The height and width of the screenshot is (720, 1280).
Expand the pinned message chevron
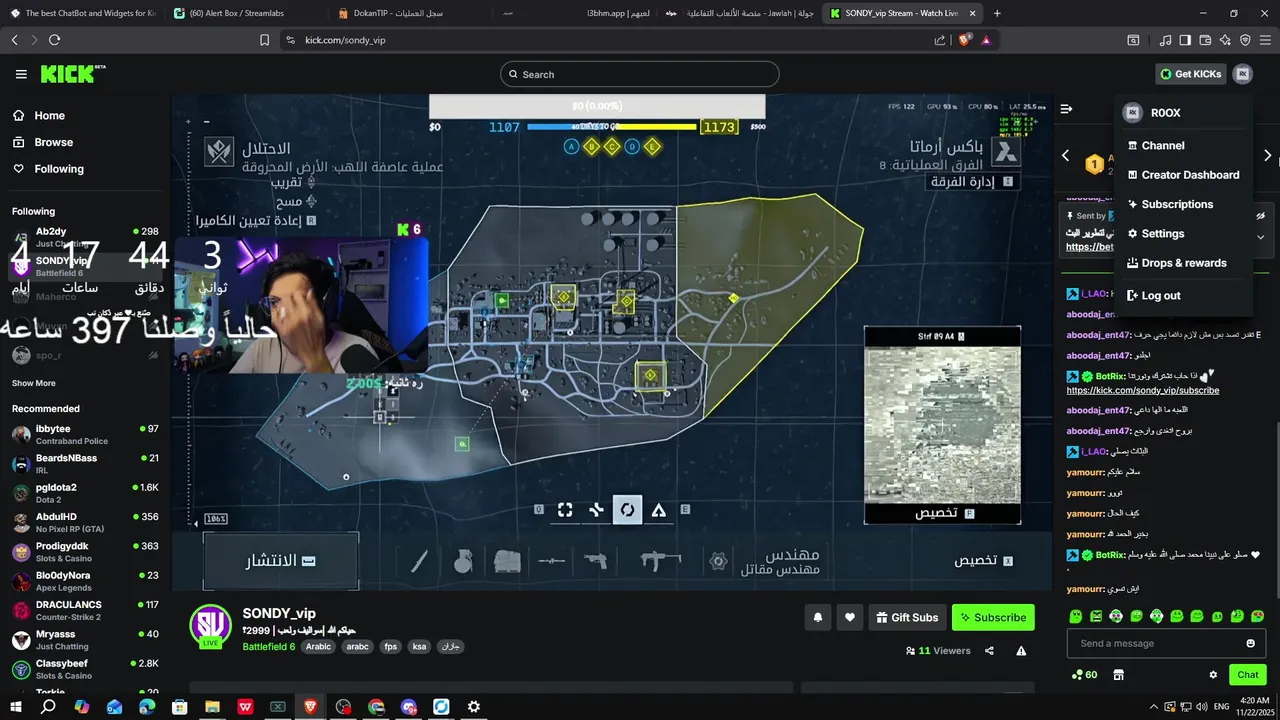pyautogui.click(x=1260, y=237)
